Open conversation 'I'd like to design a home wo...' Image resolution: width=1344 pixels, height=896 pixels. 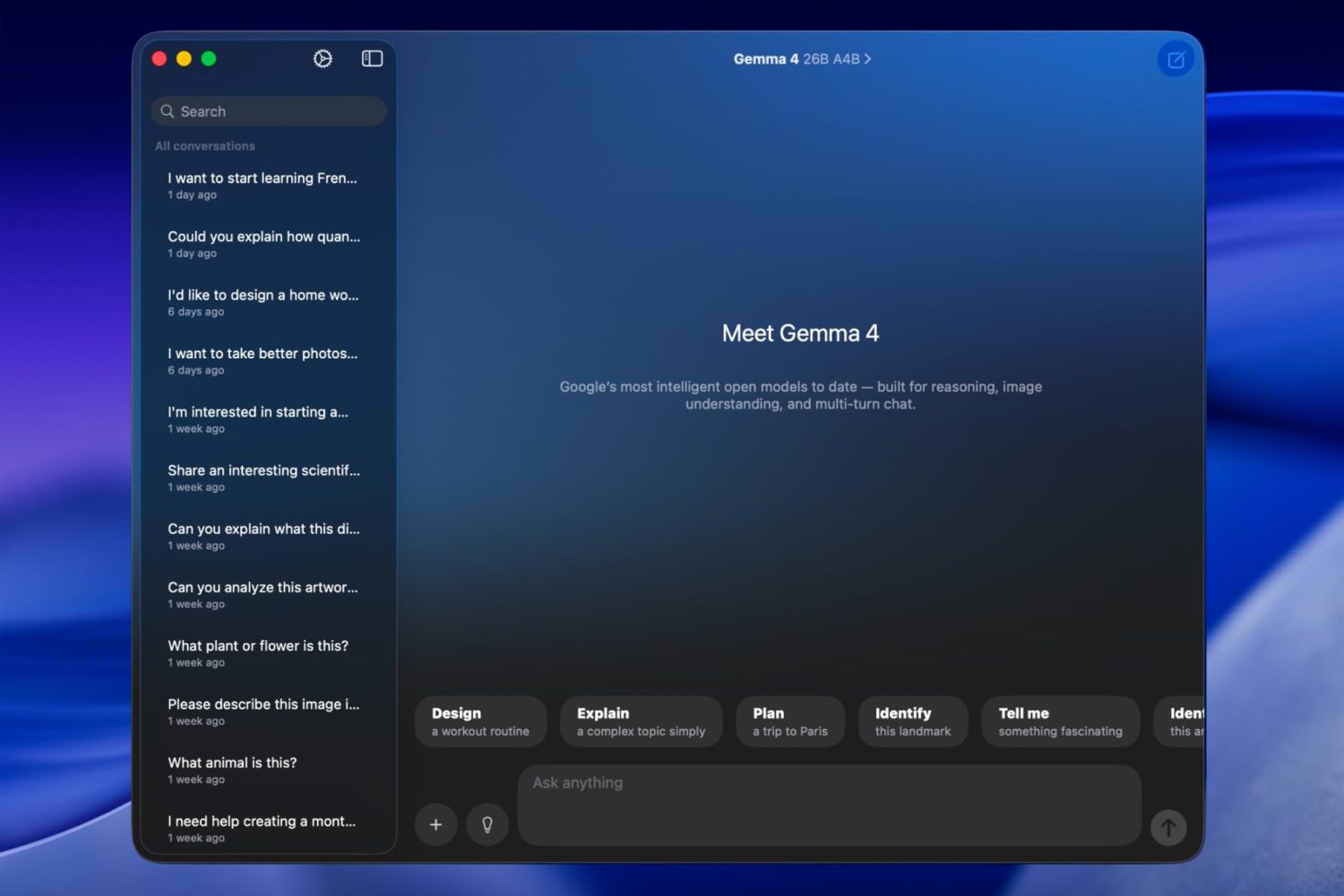pos(269,302)
